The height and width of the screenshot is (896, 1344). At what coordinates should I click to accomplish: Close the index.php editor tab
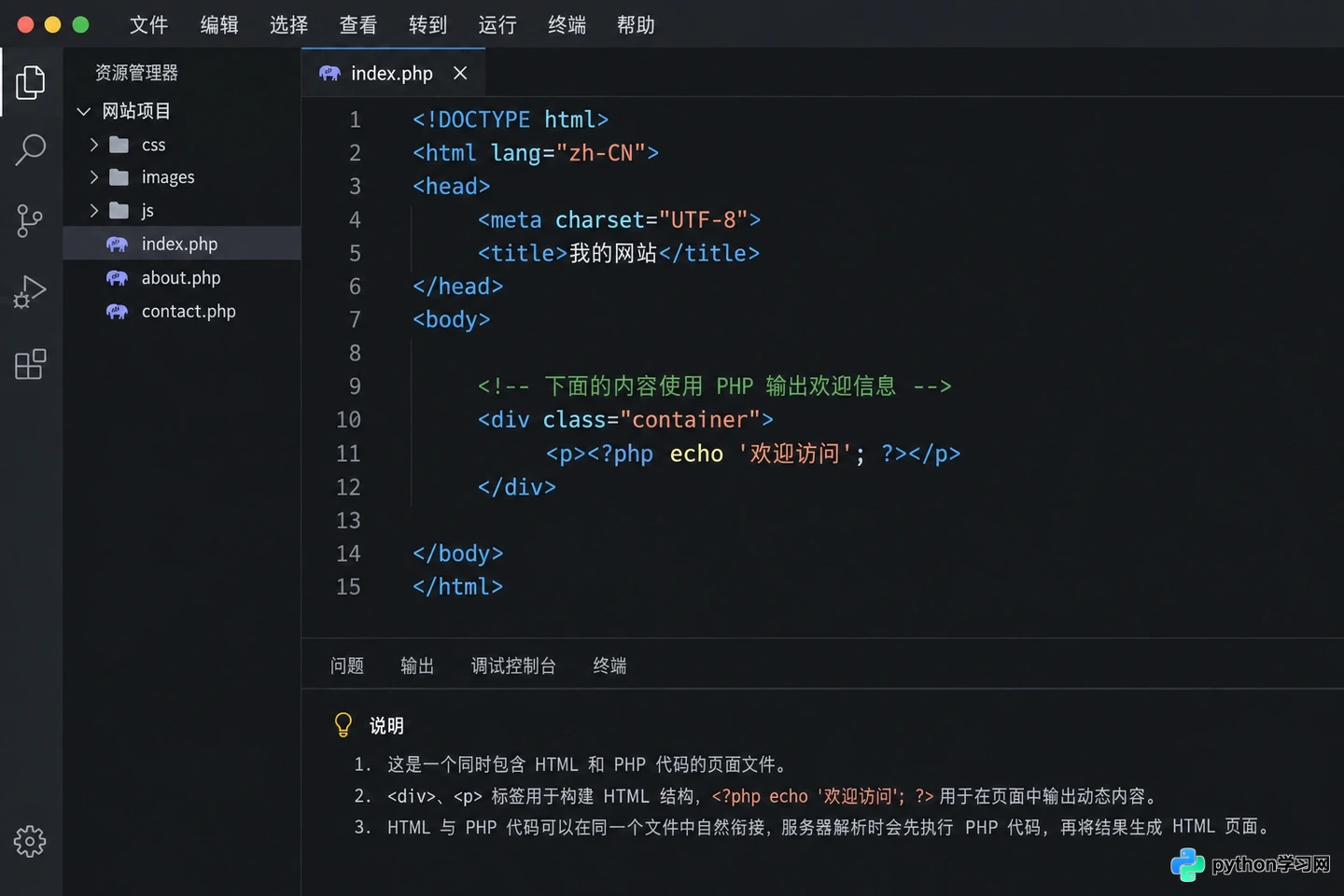(x=460, y=73)
